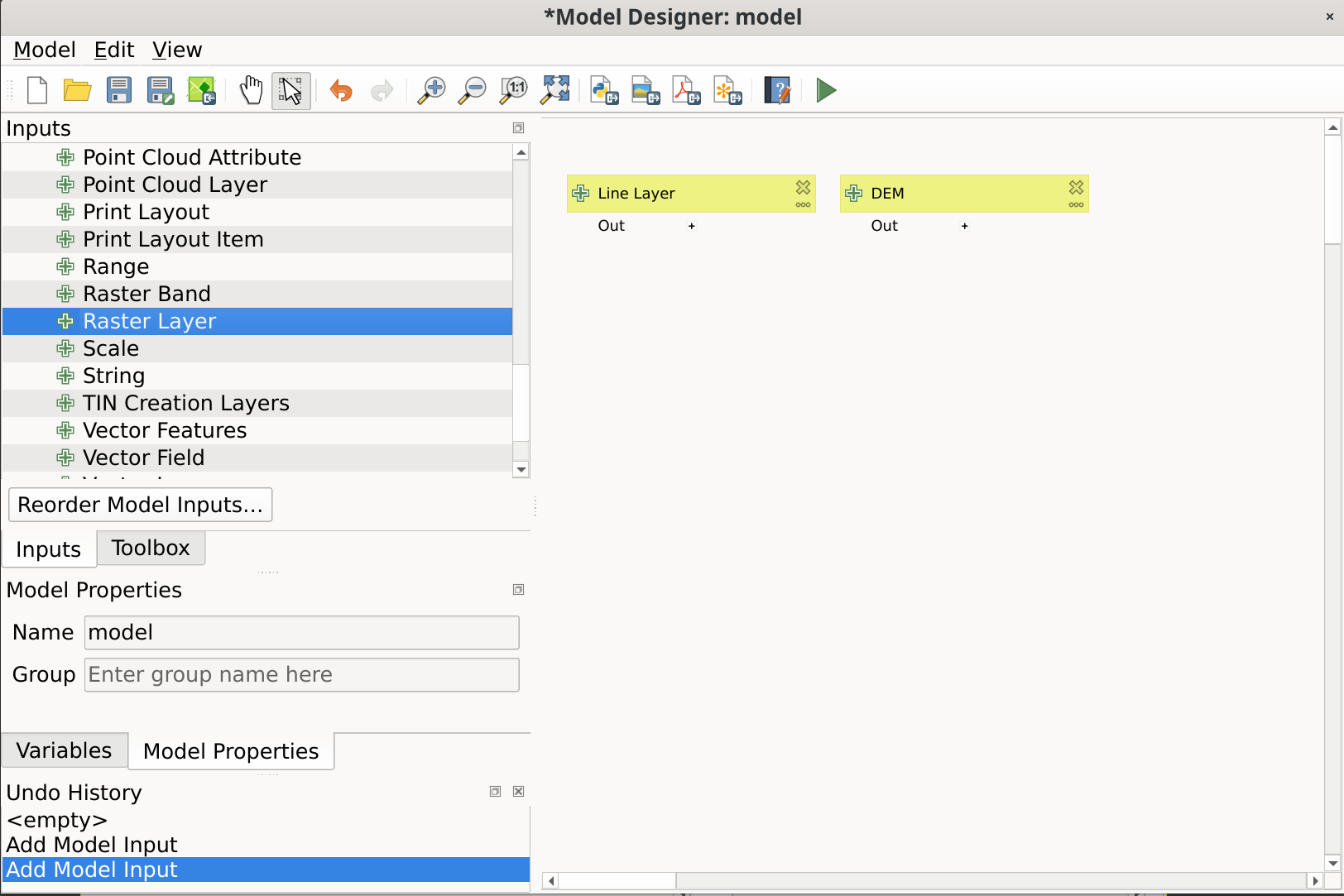This screenshot has height=896, width=1344.
Task: Zoom in on the model canvas
Action: click(x=431, y=90)
